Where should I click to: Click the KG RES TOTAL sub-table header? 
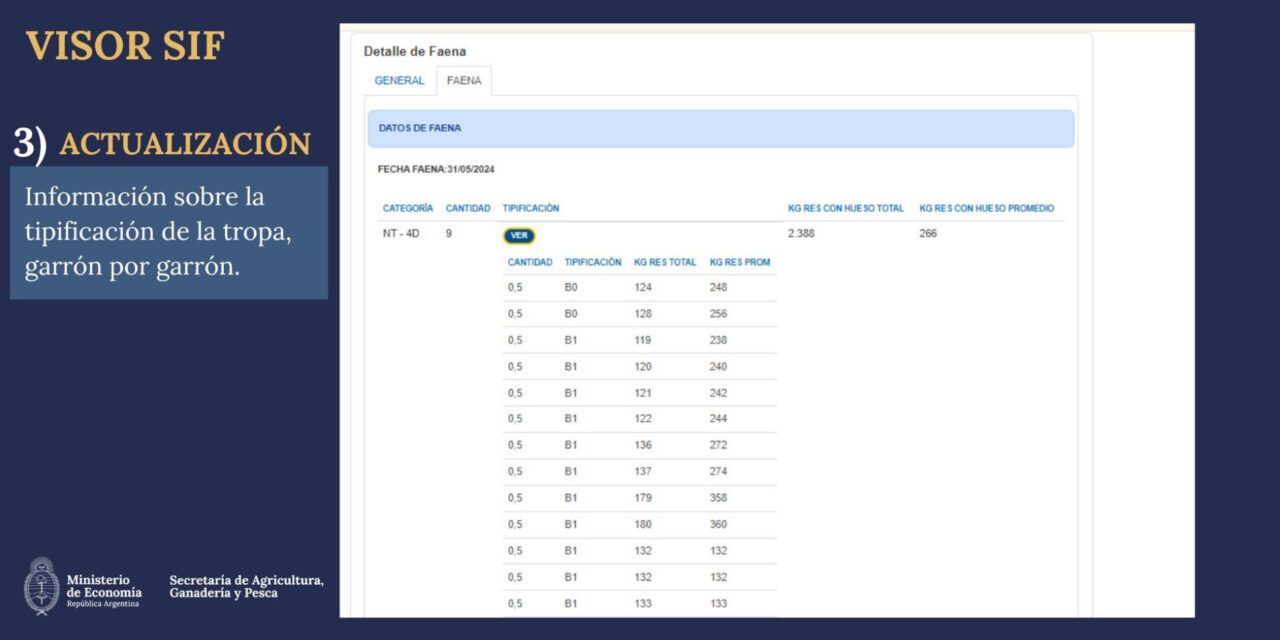click(665, 262)
